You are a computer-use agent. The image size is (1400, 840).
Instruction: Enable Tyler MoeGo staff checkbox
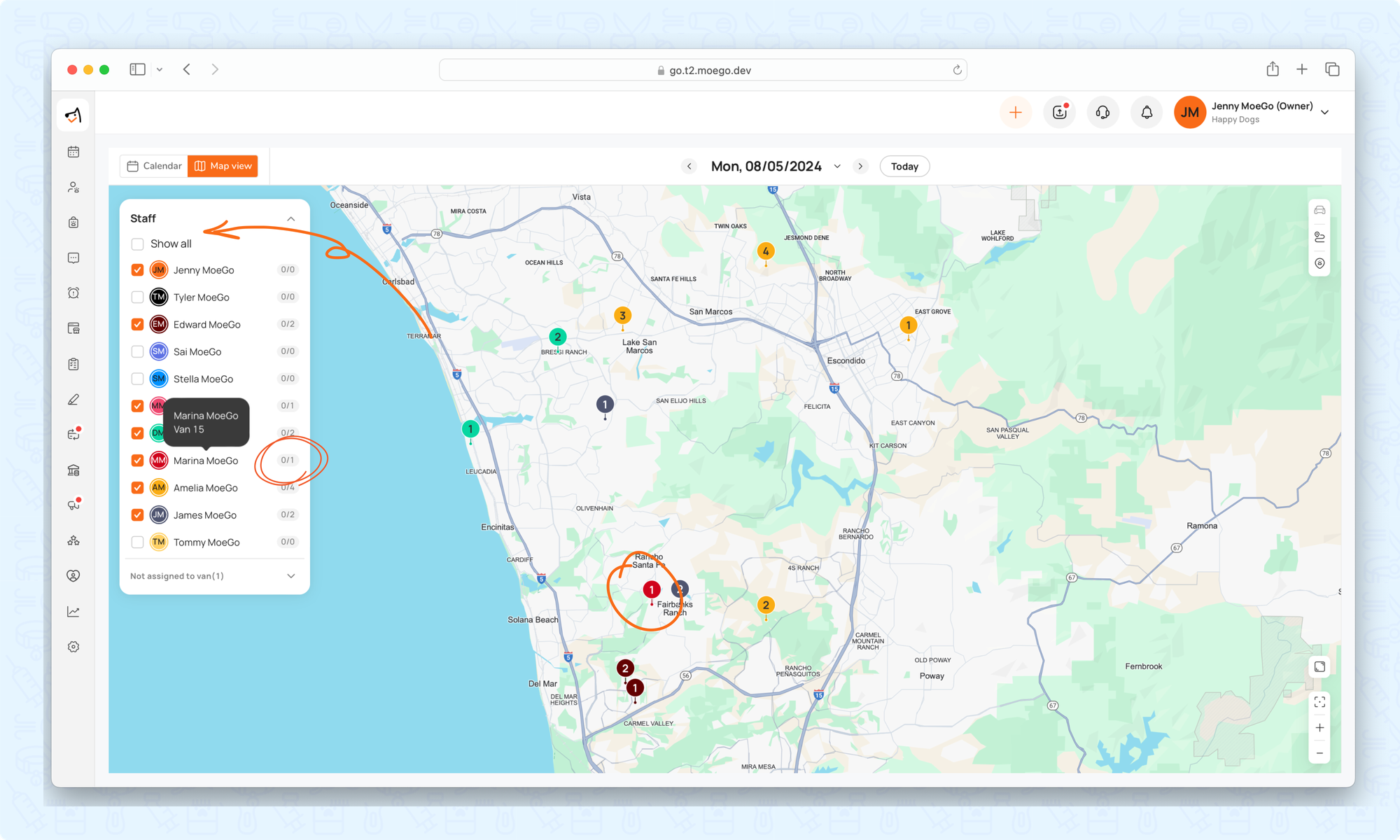pyautogui.click(x=138, y=297)
